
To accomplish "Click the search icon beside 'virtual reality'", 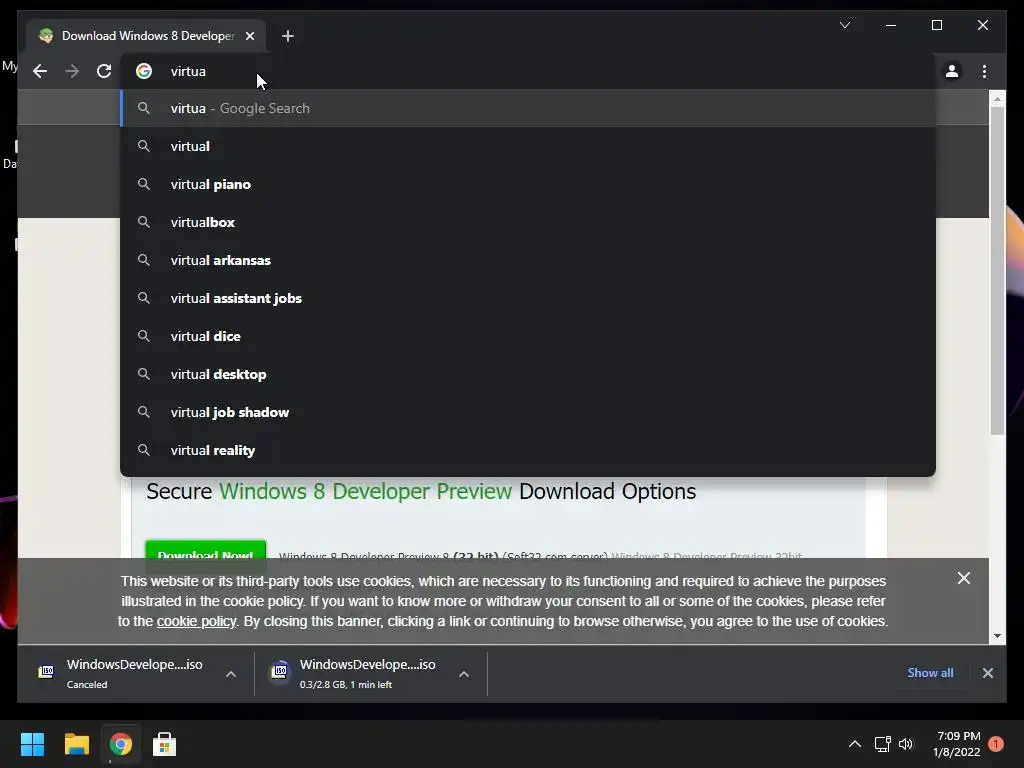I will tap(144, 450).
